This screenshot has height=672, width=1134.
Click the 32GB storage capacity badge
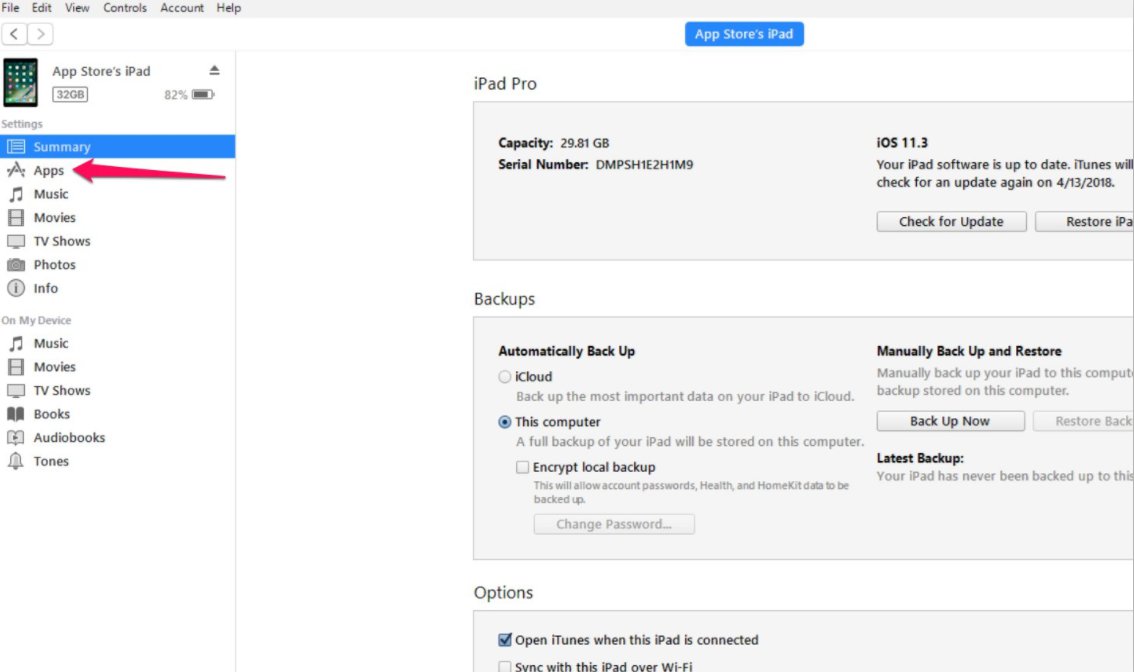(x=70, y=94)
